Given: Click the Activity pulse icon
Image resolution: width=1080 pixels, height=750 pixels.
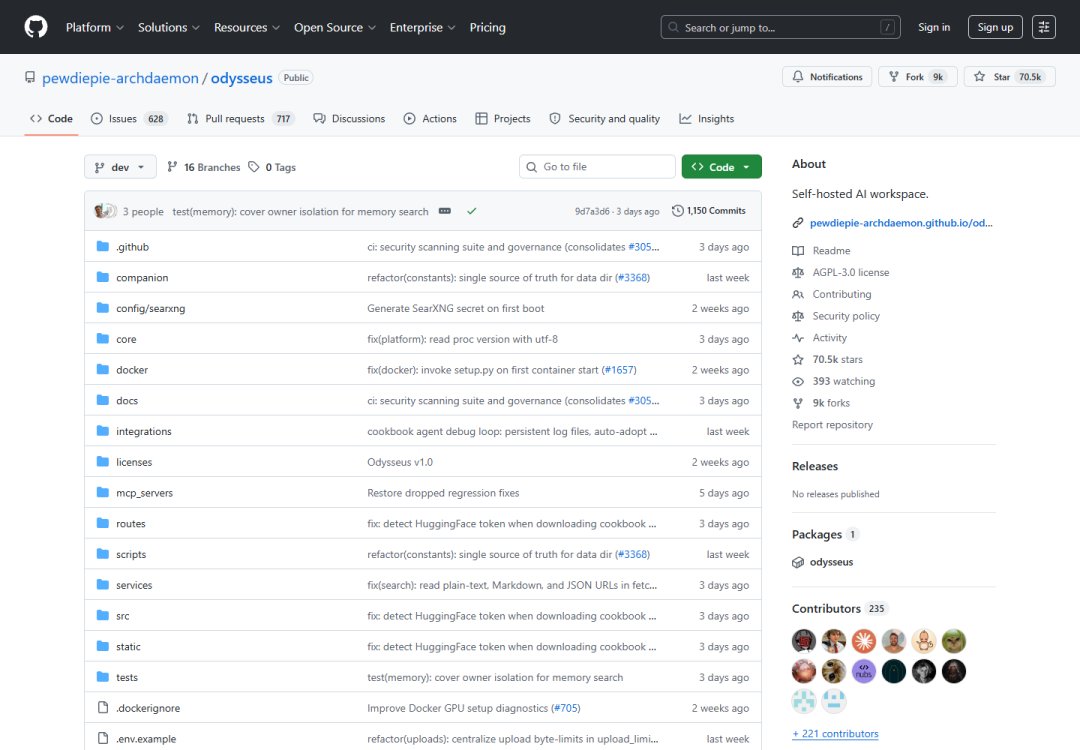Looking at the screenshot, I should tap(798, 337).
